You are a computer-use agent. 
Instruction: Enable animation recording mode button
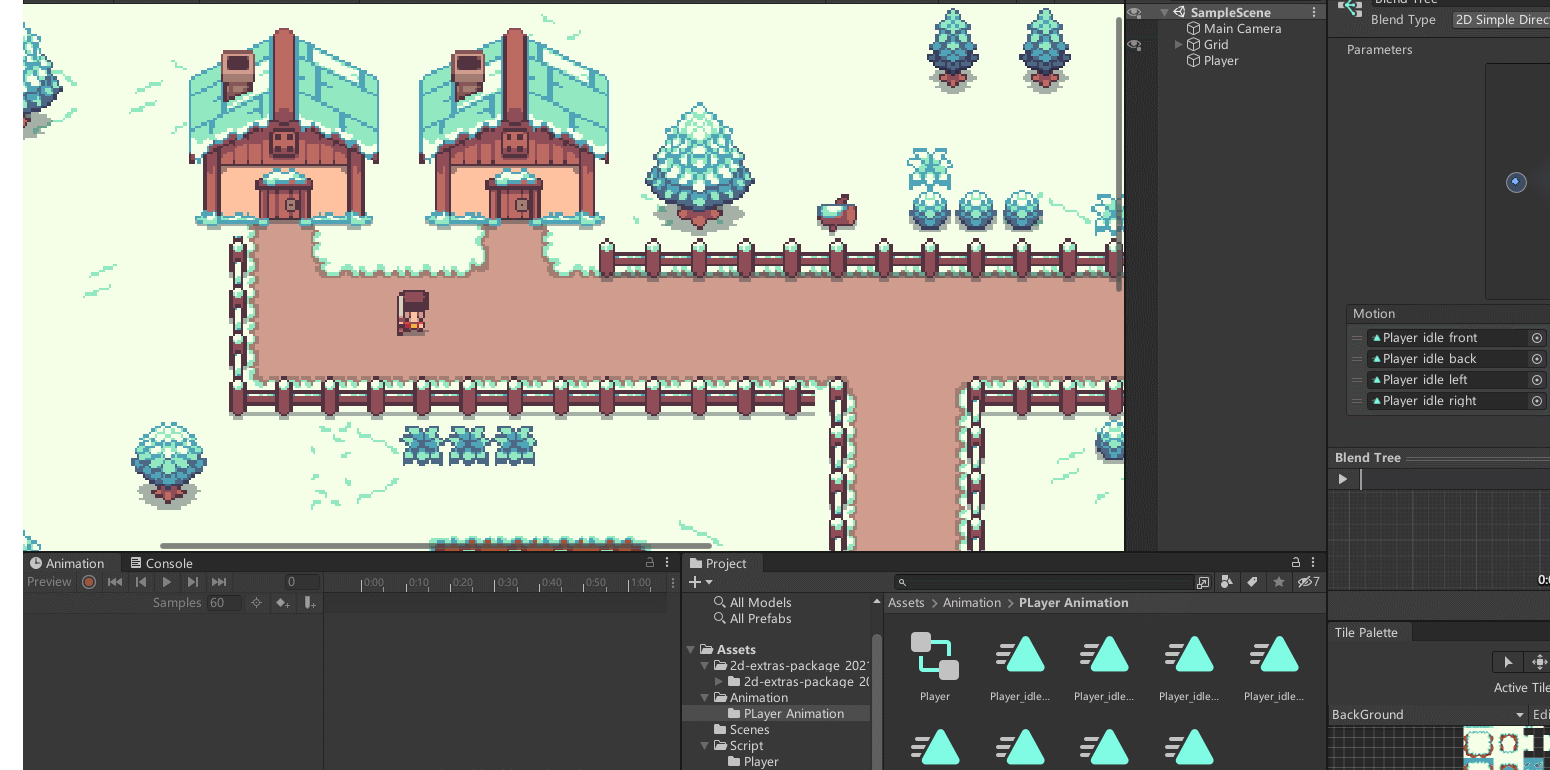tap(89, 582)
